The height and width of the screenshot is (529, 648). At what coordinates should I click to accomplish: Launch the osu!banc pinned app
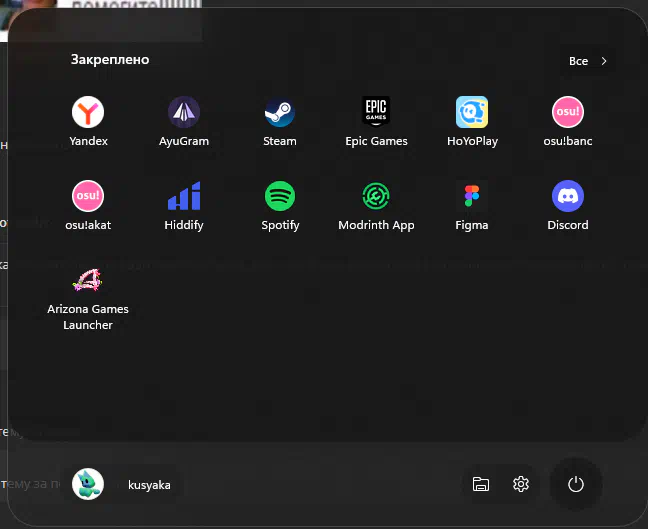(568, 112)
